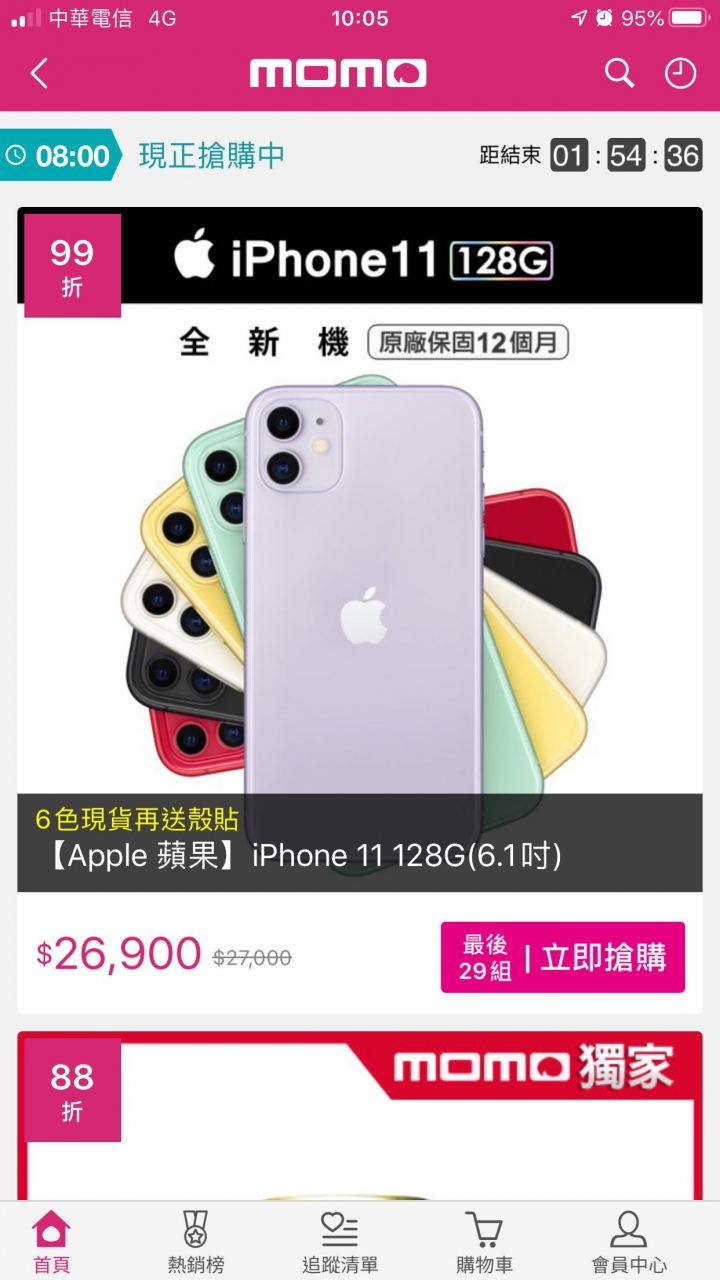Tap 立即搶購 buy now button
The height and width of the screenshot is (1280, 720).
tap(563, 957)
